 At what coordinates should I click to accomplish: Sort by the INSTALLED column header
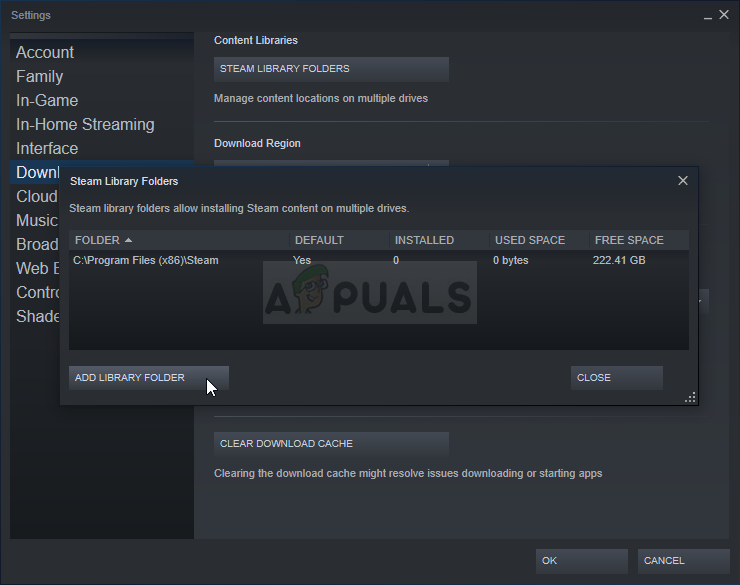439,240
